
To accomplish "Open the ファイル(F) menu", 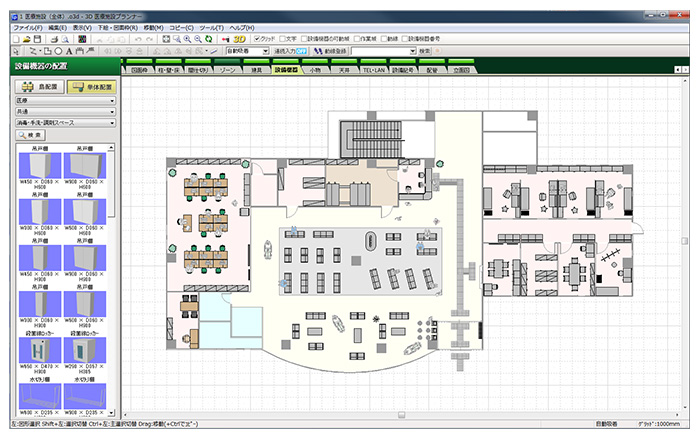I will click(x=27, y=28).
